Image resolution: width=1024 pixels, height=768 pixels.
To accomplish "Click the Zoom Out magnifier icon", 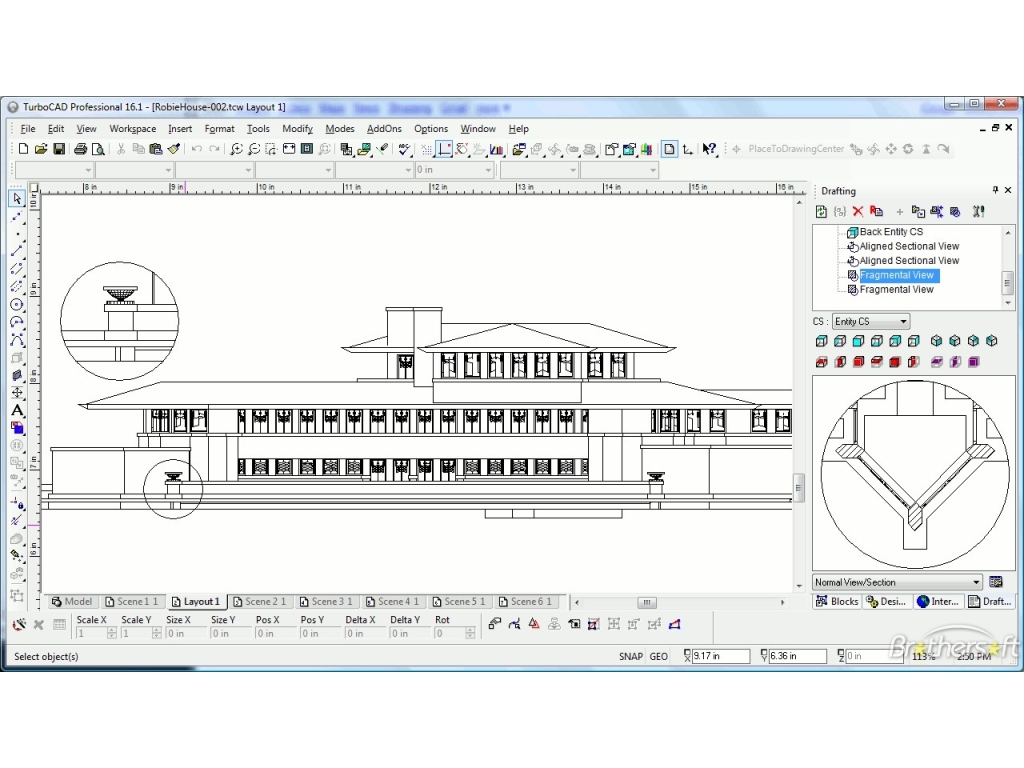I will click(x=254, y=149).
